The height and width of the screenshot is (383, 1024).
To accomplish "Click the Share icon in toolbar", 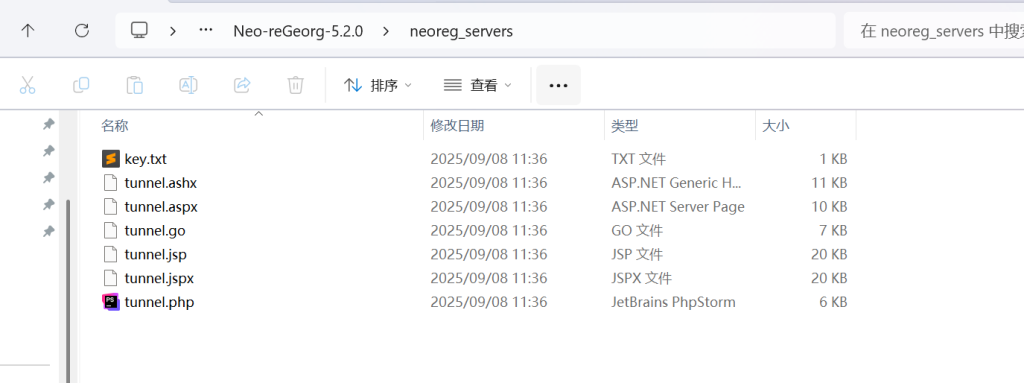I will tap(242, 85).
